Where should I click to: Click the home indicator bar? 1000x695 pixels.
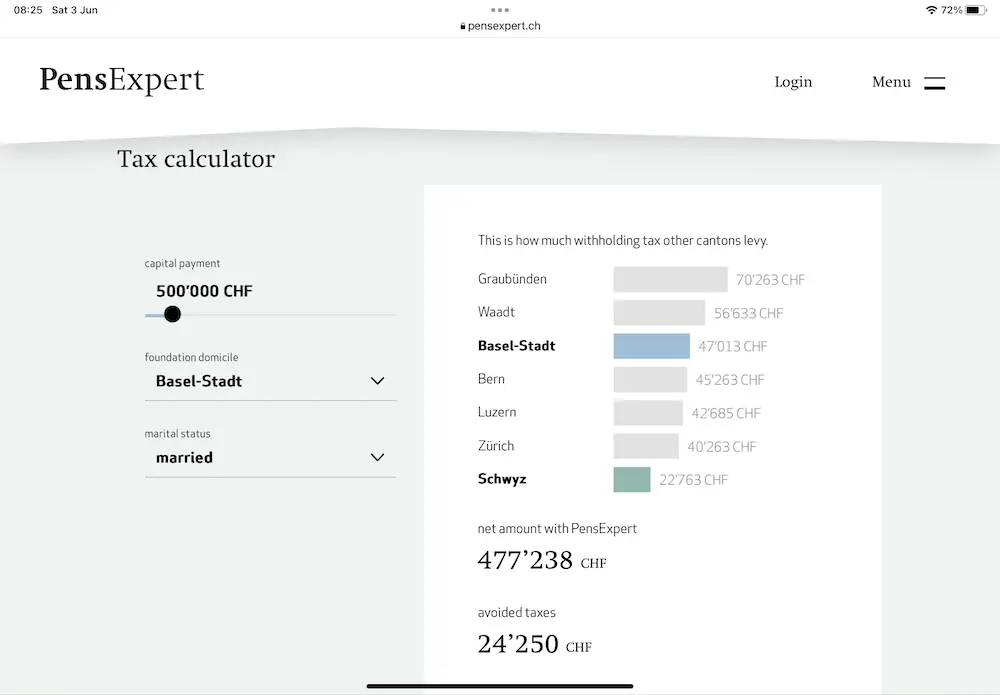click(500, 687)
